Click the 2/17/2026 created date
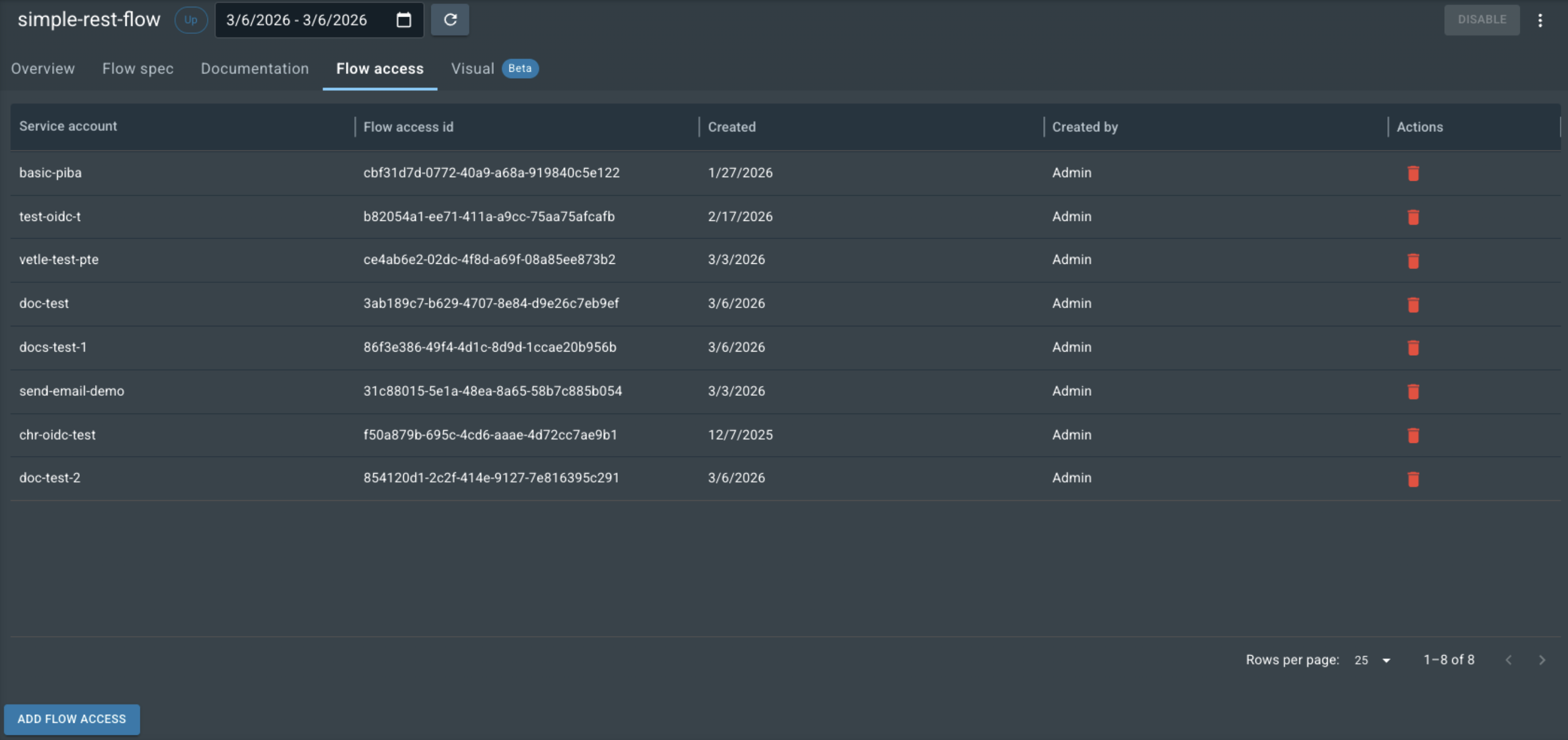 point(740,217)
